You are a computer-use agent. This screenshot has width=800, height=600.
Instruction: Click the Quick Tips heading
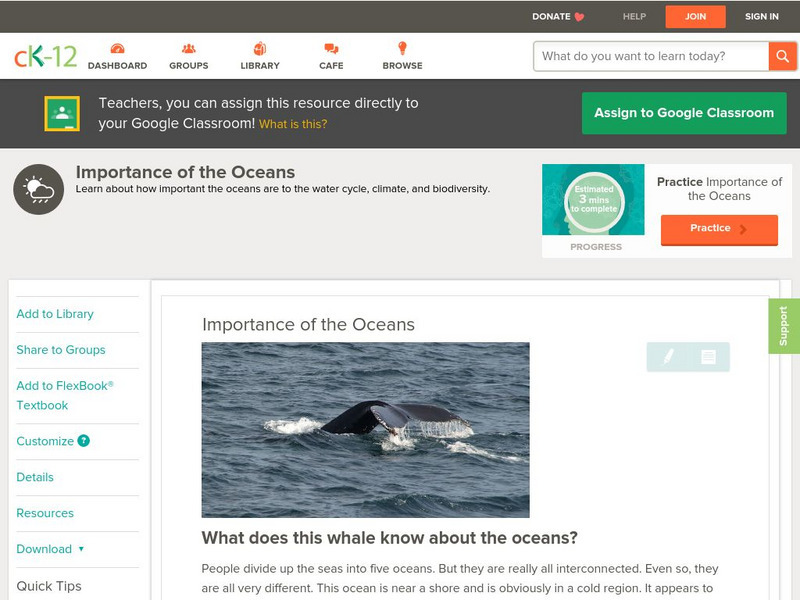[x=49, y=586]
